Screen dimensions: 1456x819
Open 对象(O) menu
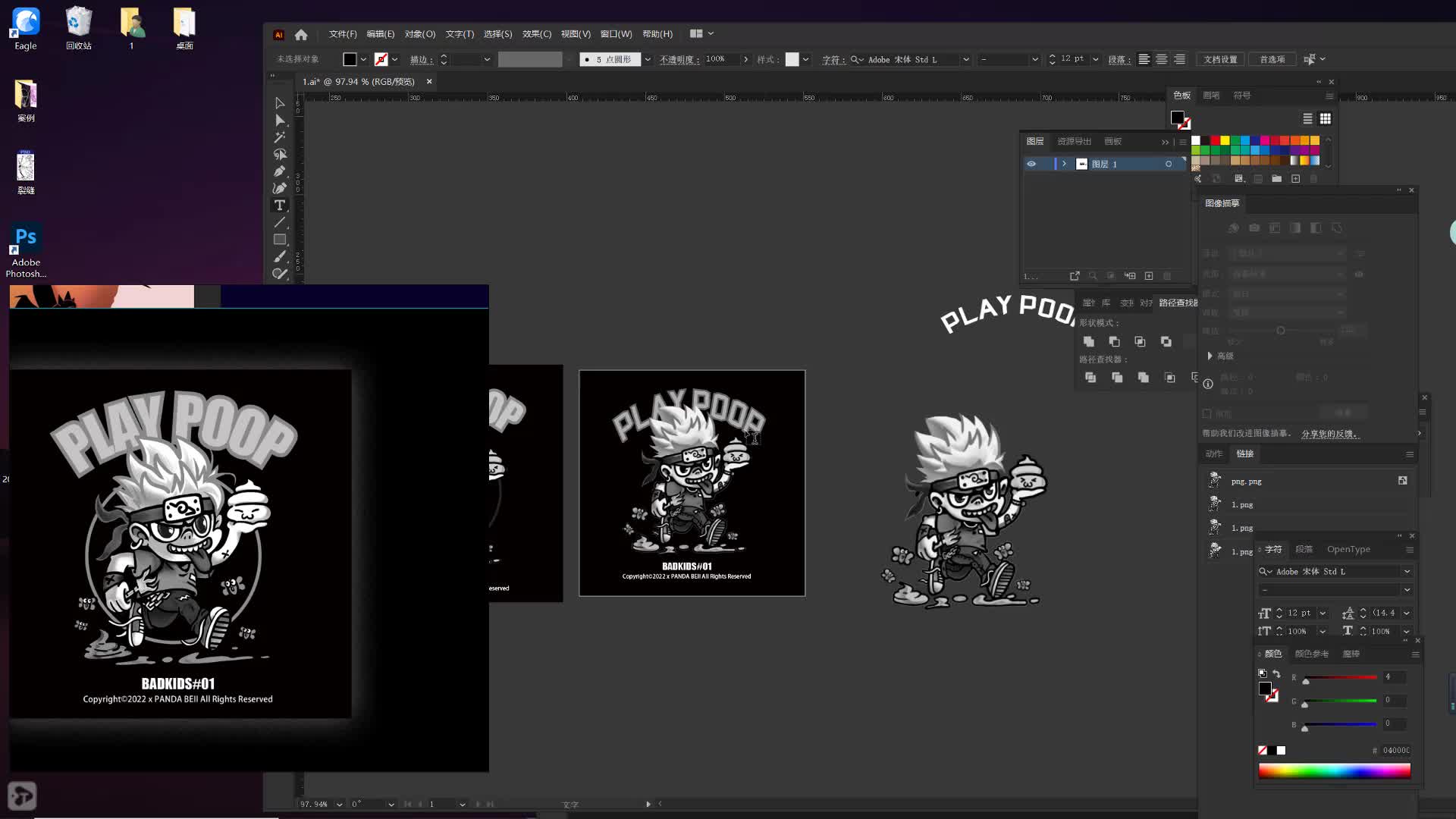(x=420, y=34)
